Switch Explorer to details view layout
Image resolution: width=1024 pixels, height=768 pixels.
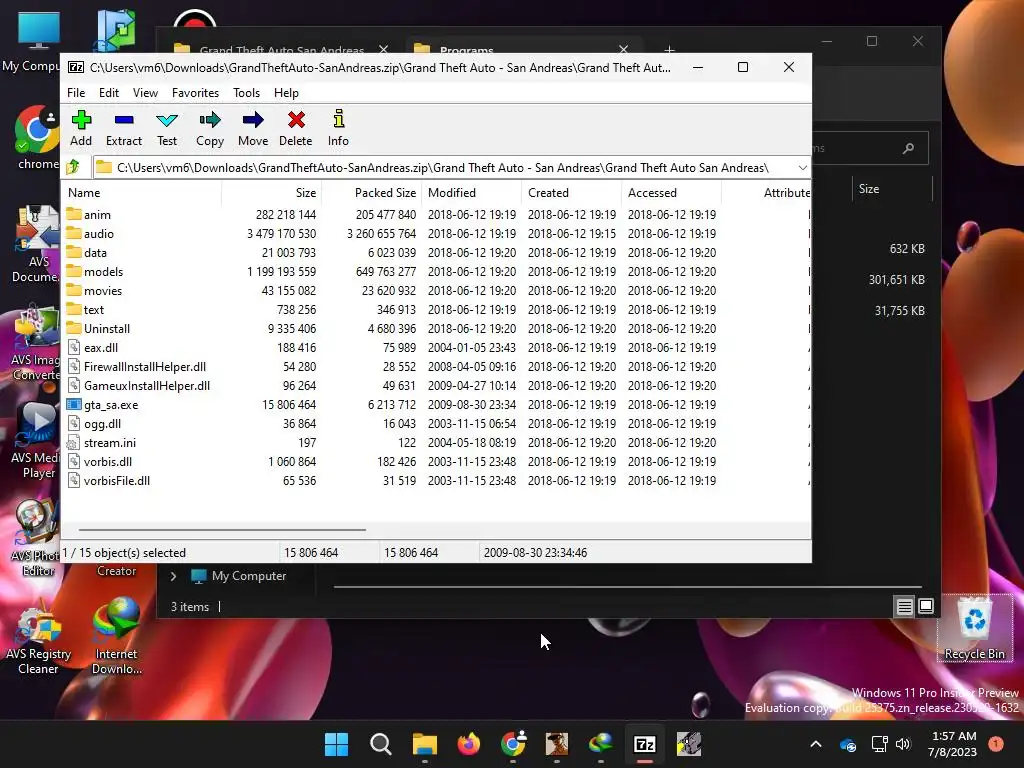pyautogui.click(x=904, y=607)
